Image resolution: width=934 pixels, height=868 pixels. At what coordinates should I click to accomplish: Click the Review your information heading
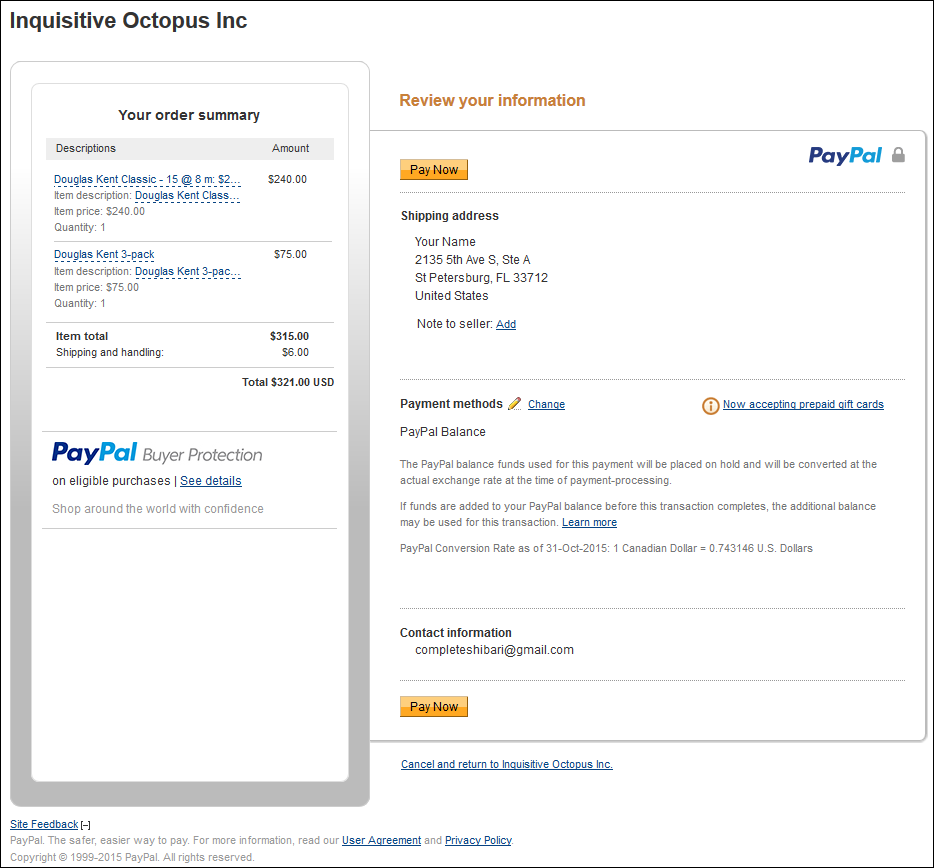[x=492, y=100]
